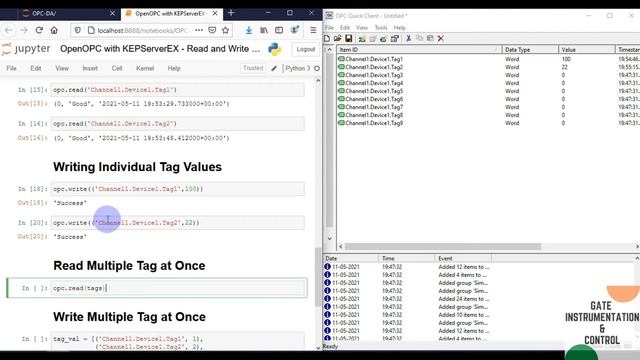Open Quick Client File menu
640x360 pixels.
pyautogui.click(x=329, y=27)
